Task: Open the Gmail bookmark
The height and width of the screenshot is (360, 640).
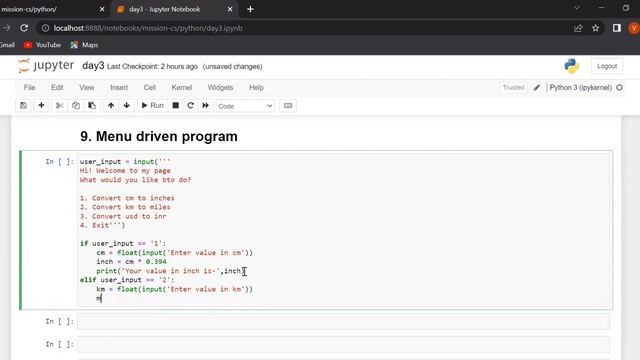Action: point(7,45)
